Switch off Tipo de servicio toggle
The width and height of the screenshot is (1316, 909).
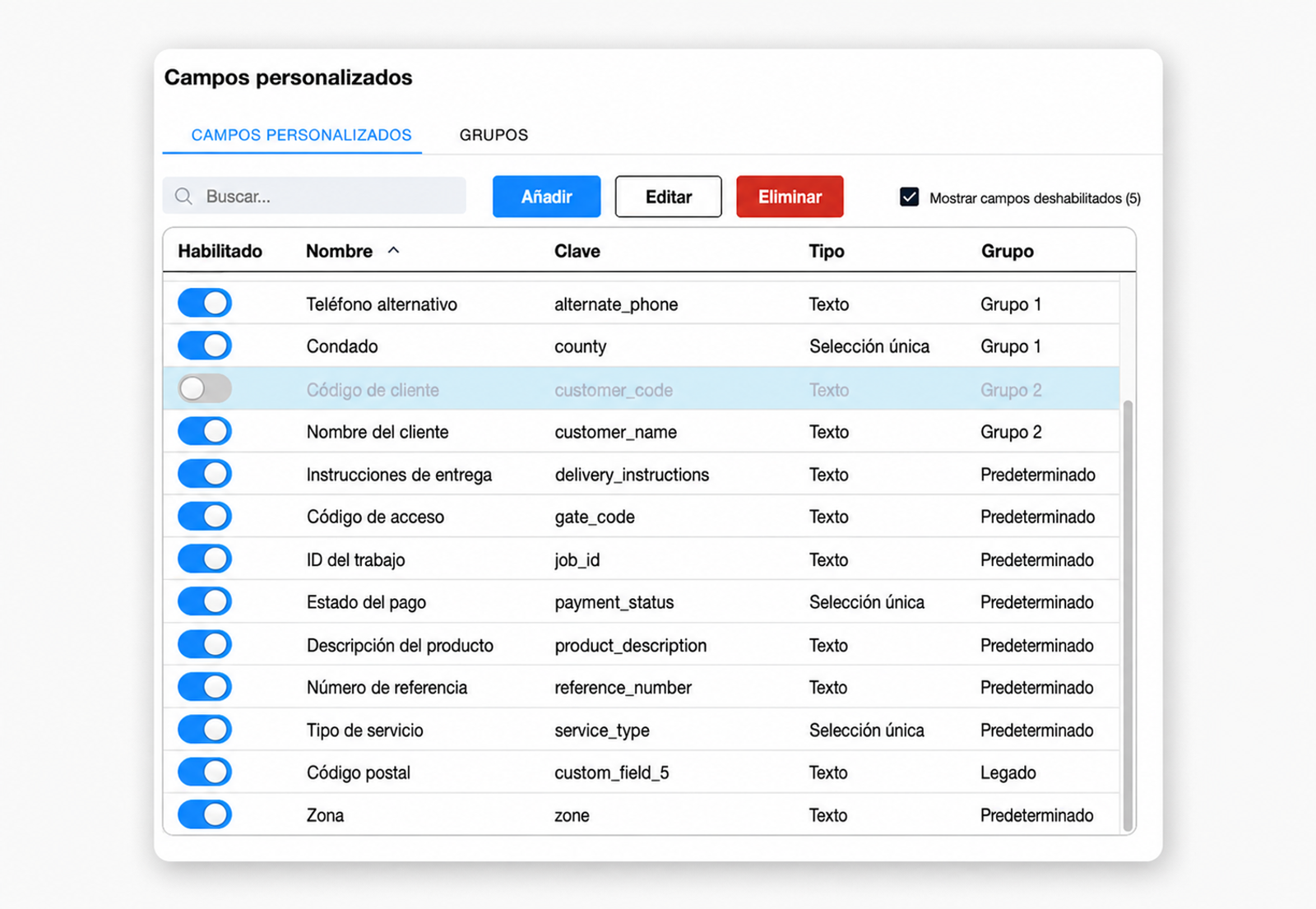point(205,730)
